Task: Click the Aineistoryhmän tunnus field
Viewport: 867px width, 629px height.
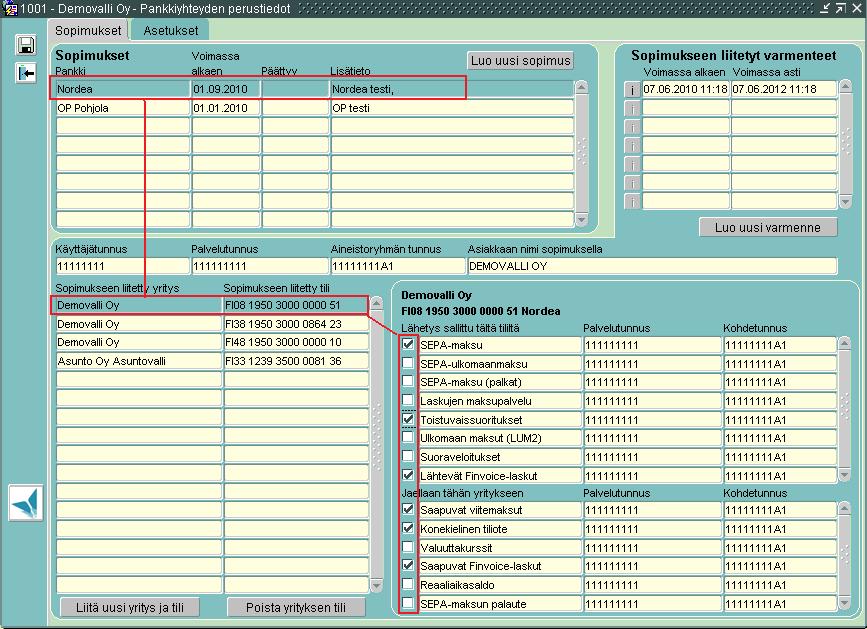Action: pyautogui.click(x=398, y=266)
